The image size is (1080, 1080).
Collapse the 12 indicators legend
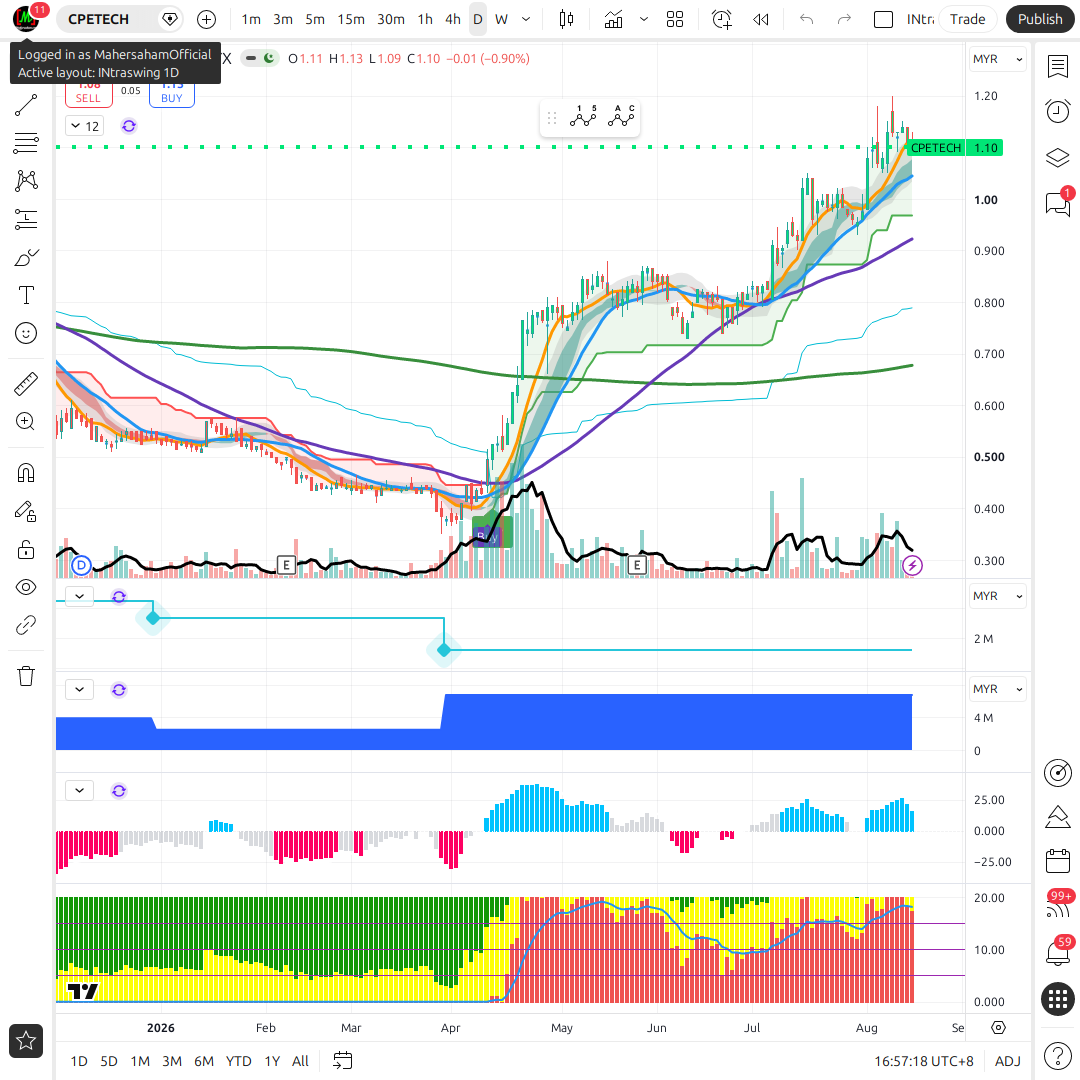click(x=85, y=126)
